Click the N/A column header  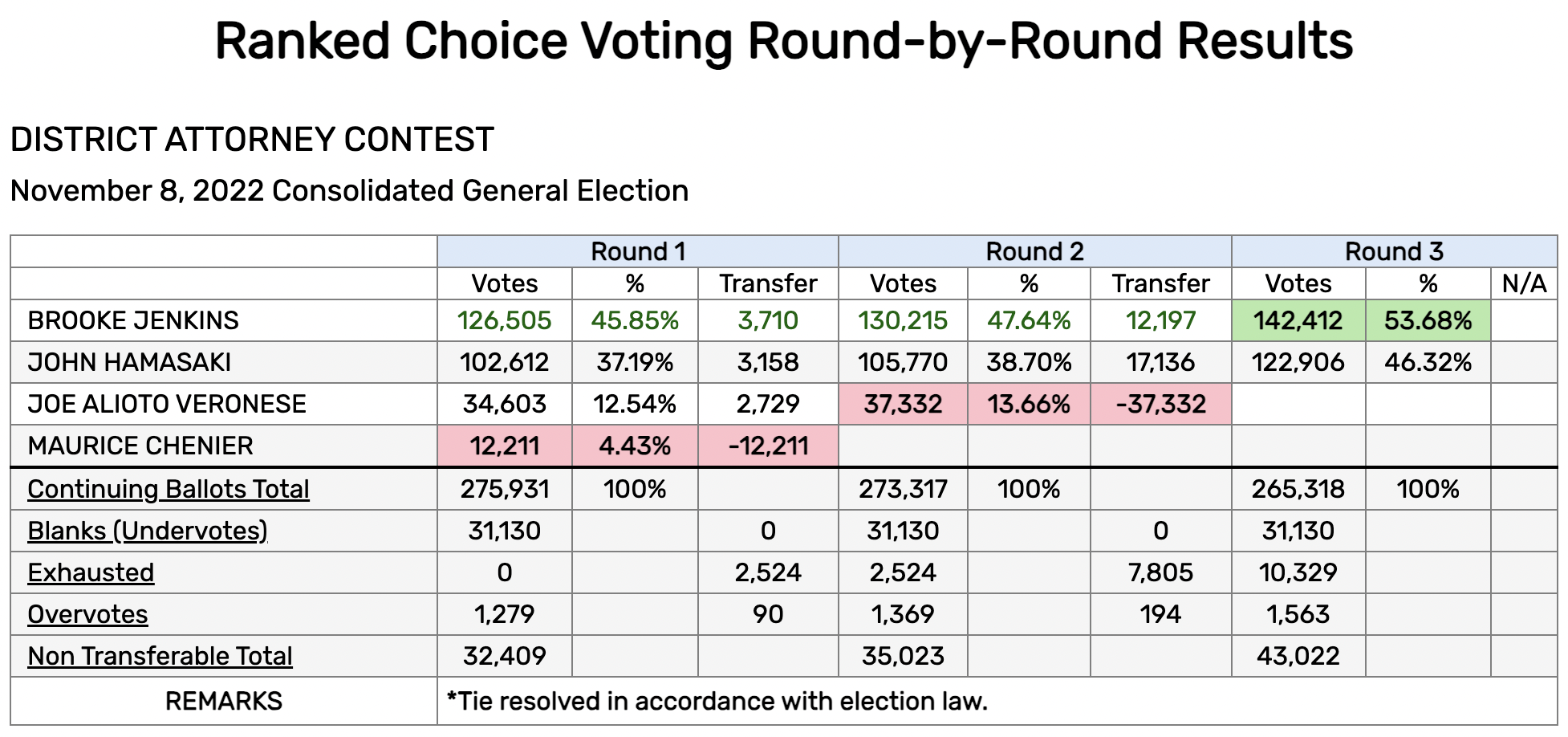pos(1524,283)
